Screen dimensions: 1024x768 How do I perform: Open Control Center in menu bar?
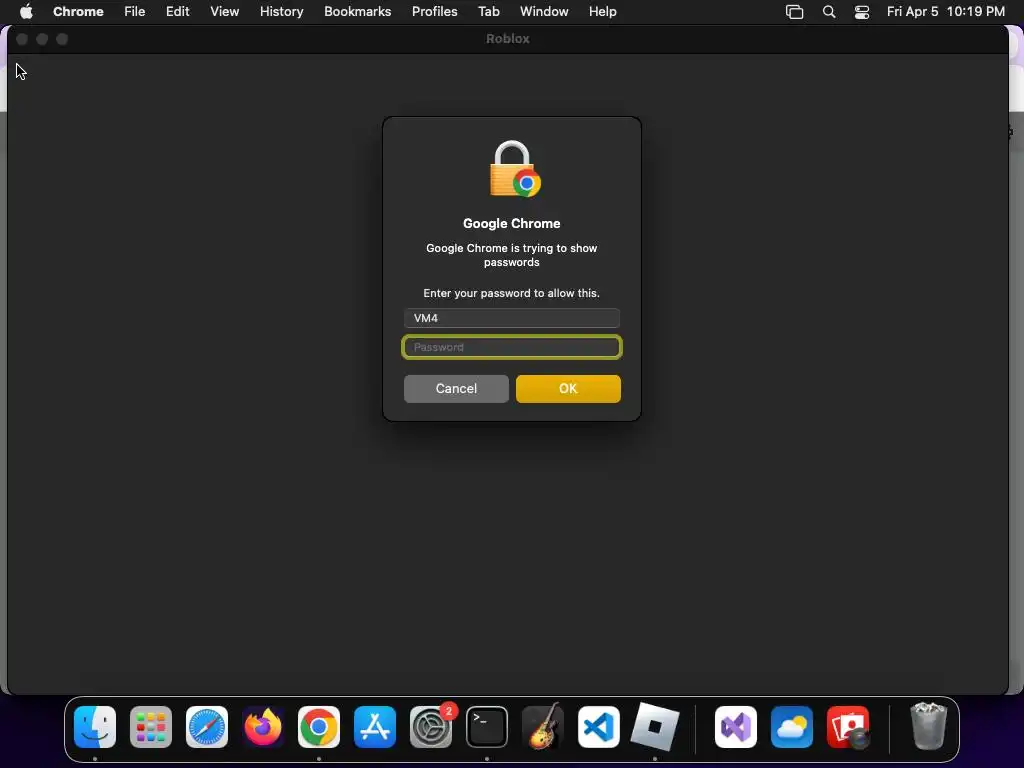pyautogui.click(x=862, y=12)
